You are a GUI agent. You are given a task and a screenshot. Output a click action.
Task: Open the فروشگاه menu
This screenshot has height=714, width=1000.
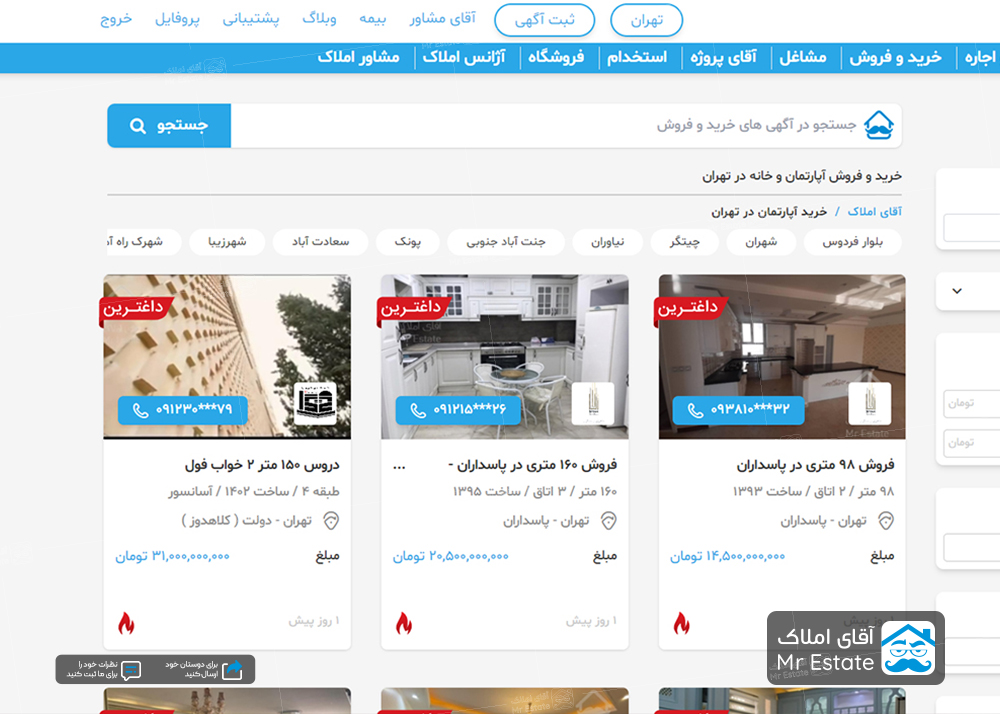(556, 57)
